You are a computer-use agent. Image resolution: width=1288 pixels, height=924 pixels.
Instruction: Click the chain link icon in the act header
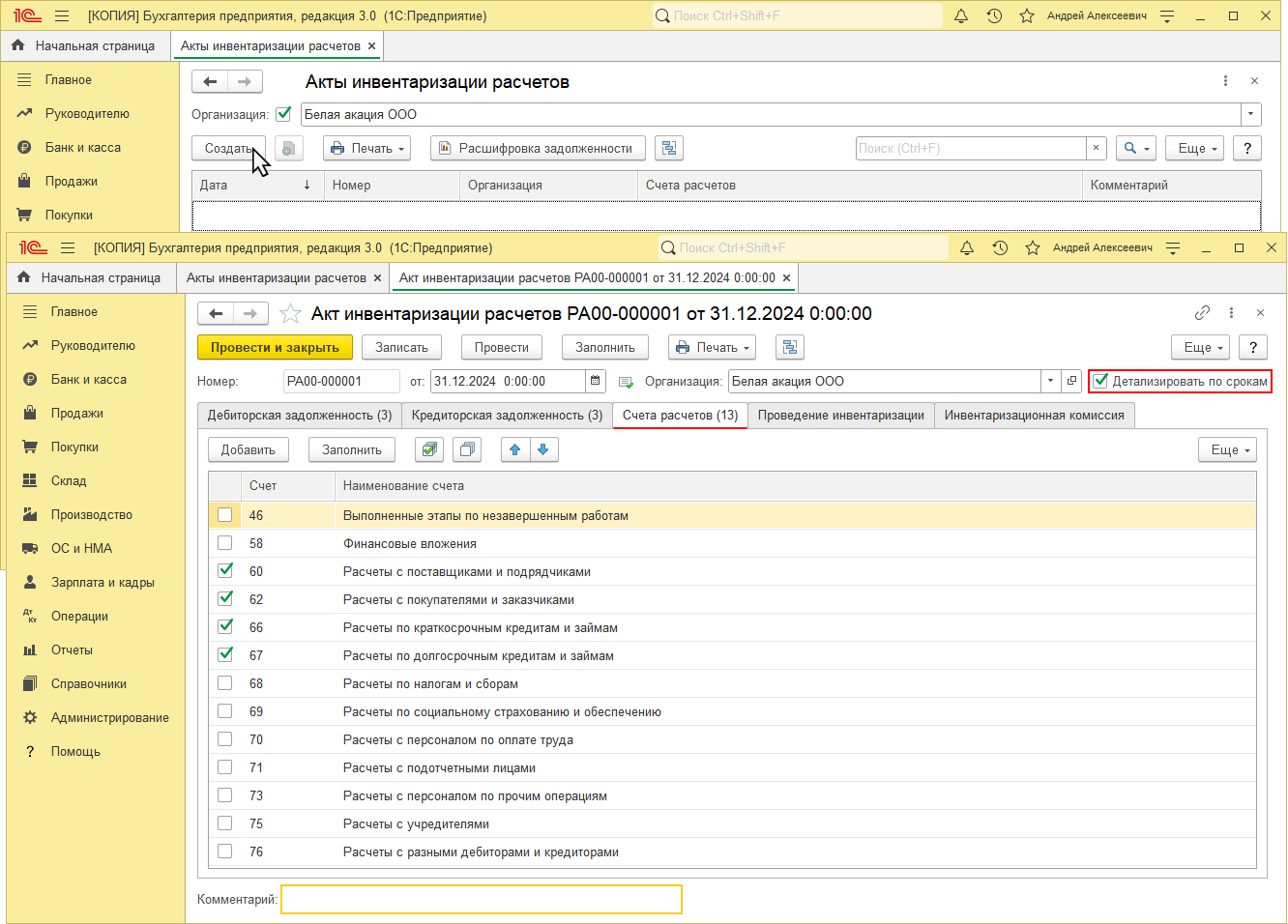click(1202, 312)
